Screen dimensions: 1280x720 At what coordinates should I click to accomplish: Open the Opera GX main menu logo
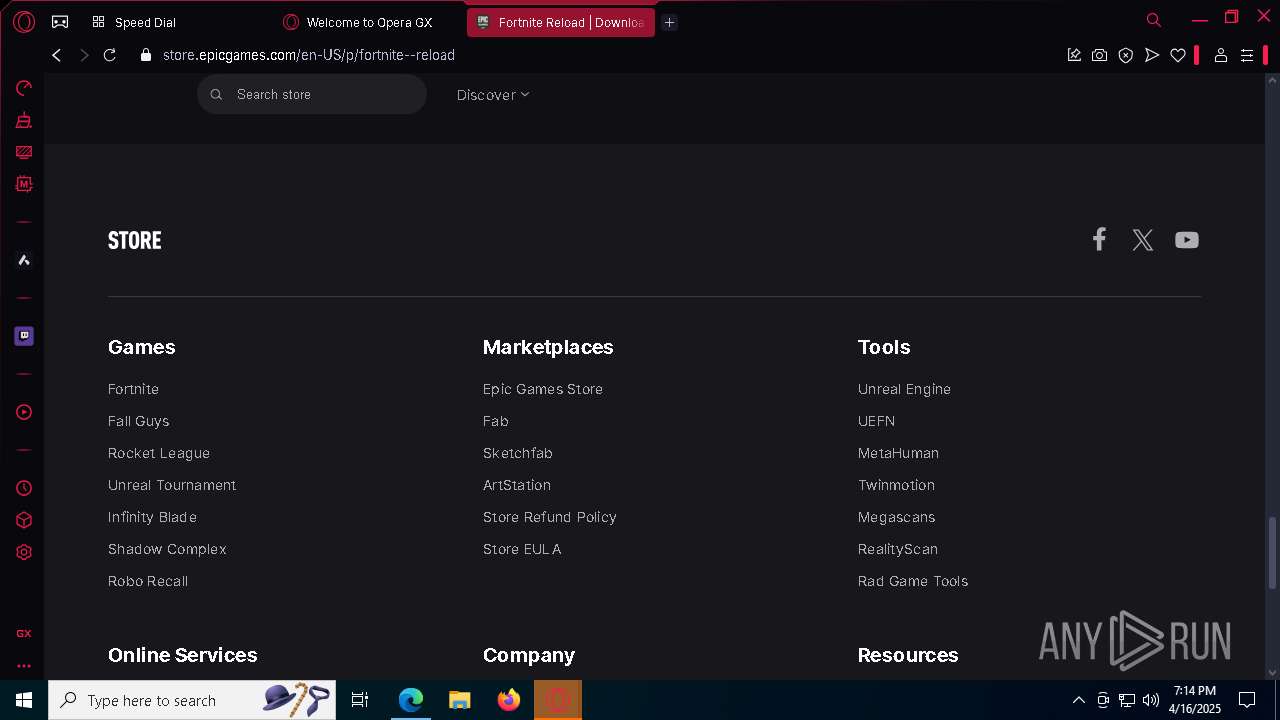coord(24,21)
